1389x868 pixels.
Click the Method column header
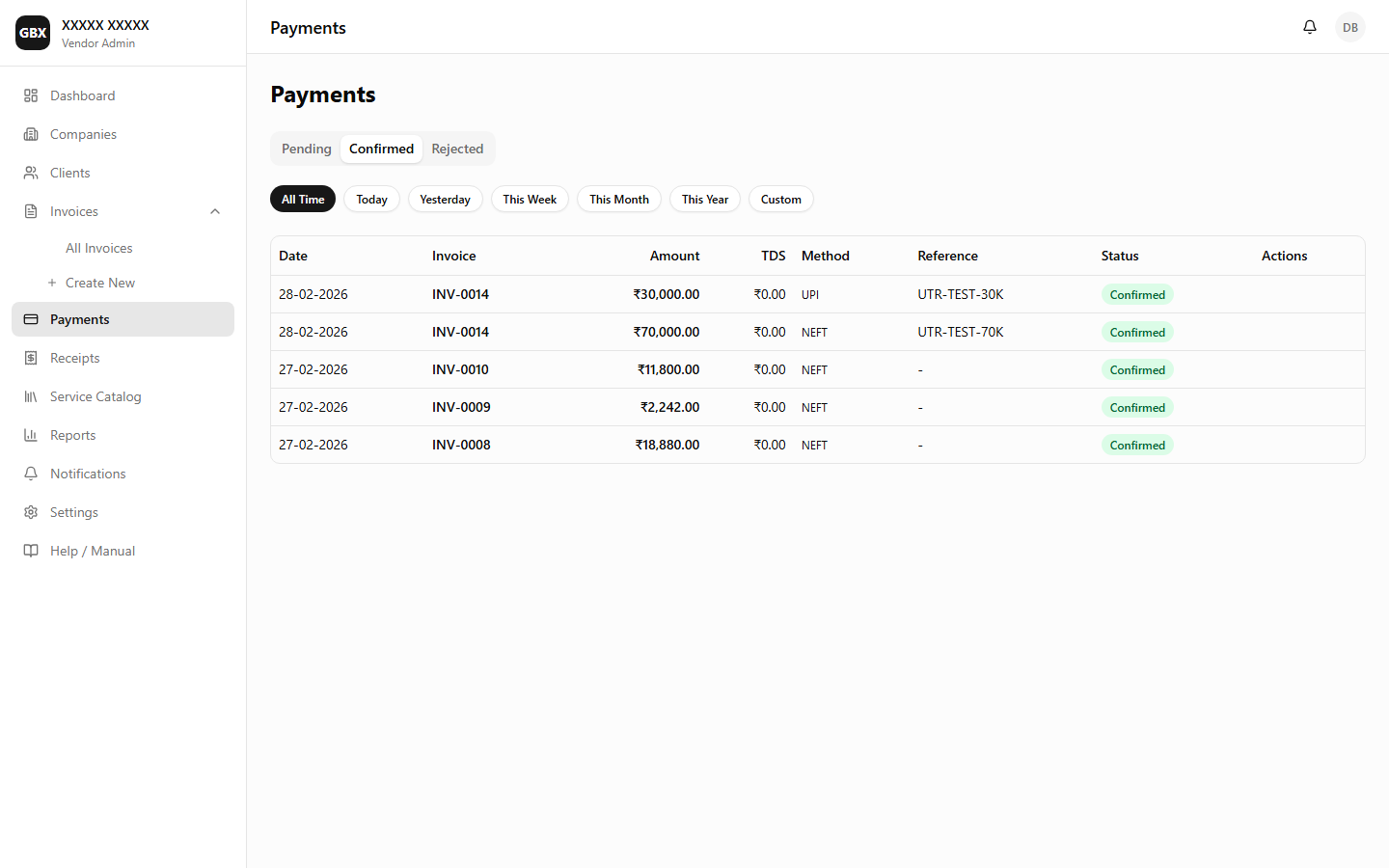coord(826,256)
